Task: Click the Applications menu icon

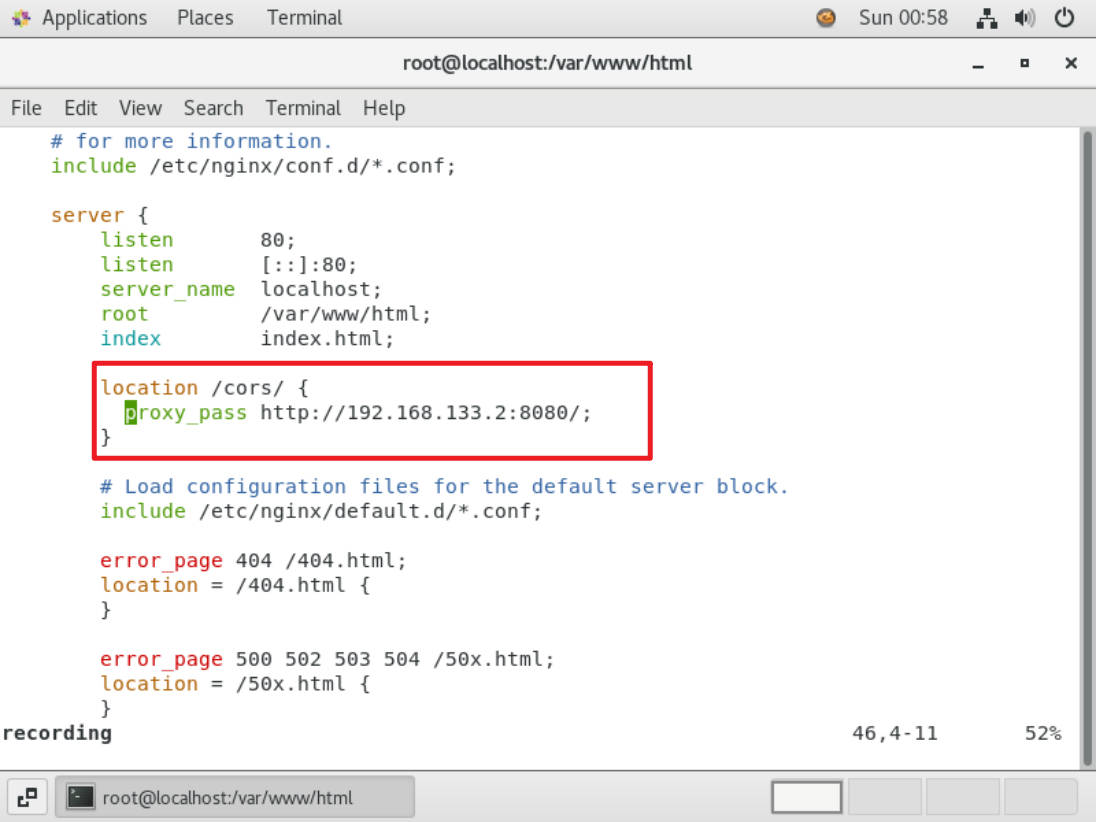Action: tap(21, 18)
